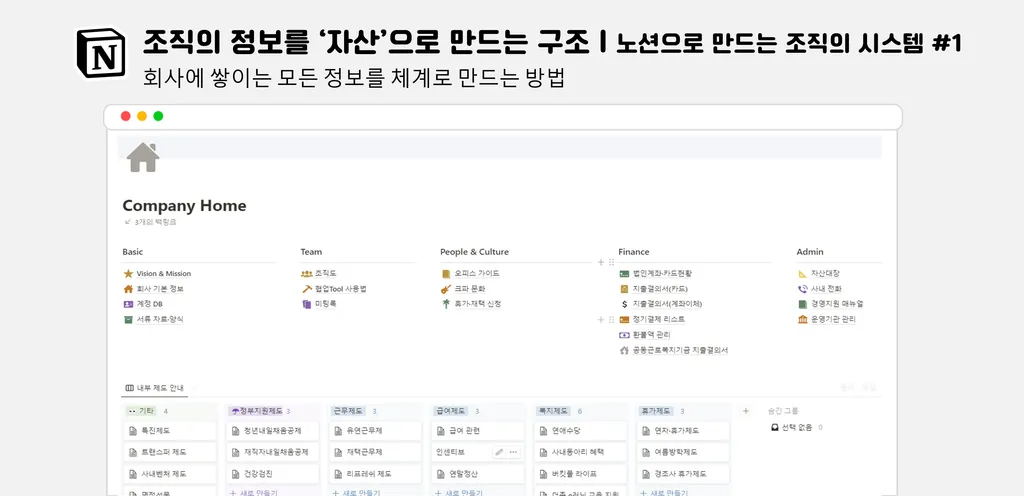Click the plus icon left of 정기결제 리스트
Image resolution: width=1024 pixels, height=496 pixels.
pos(601,320)
